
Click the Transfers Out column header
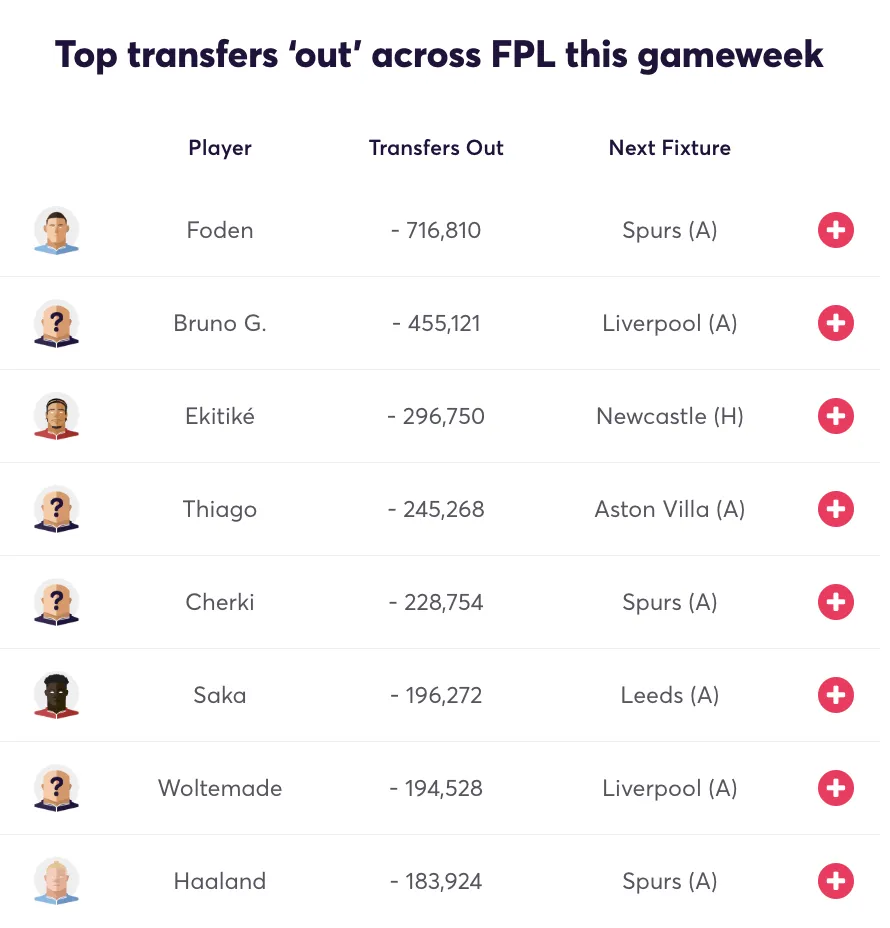[436, 148]
